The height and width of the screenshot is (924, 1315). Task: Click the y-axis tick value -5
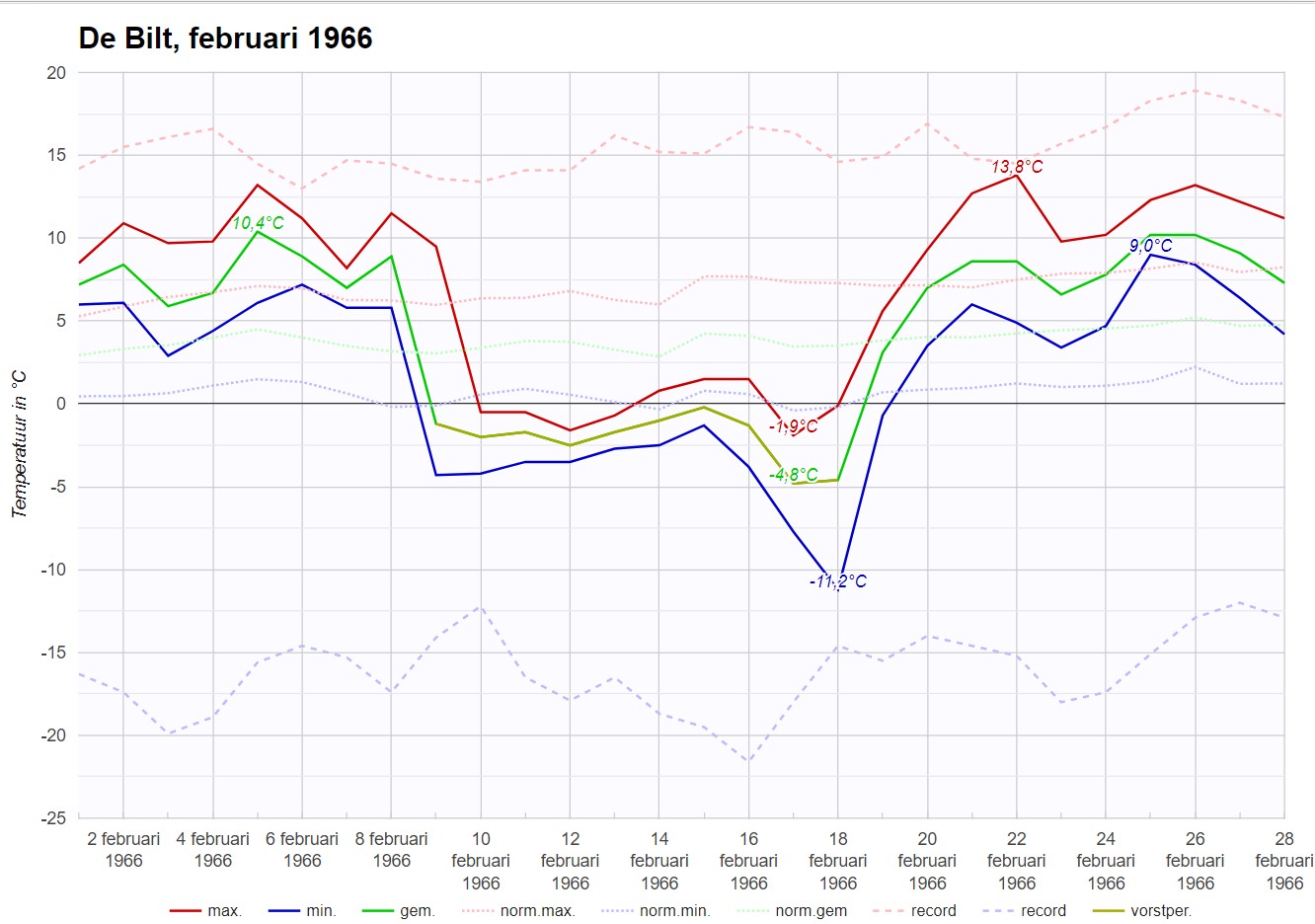(x=58, y=487)
